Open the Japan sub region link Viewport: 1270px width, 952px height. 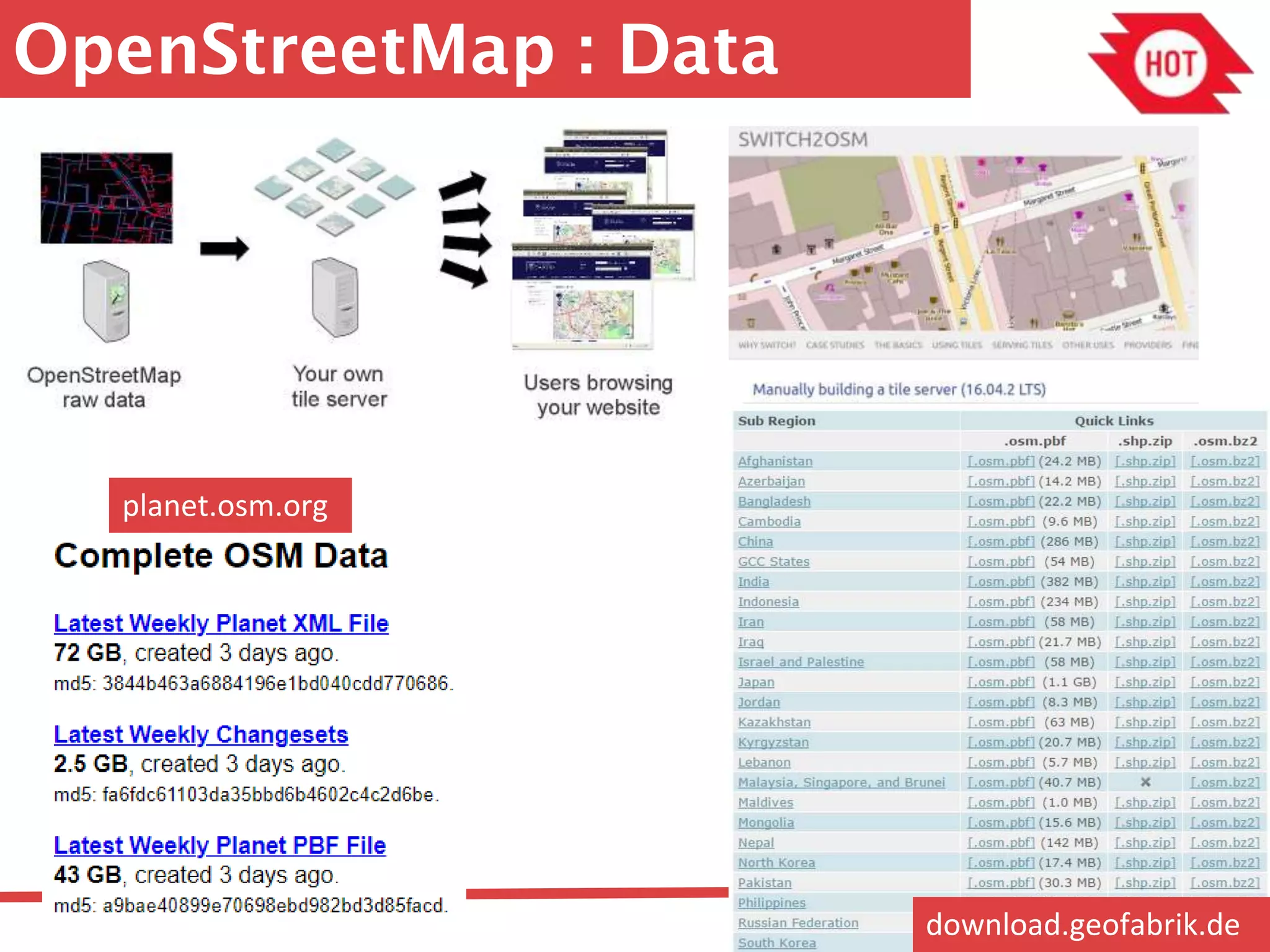coord(756,682)
